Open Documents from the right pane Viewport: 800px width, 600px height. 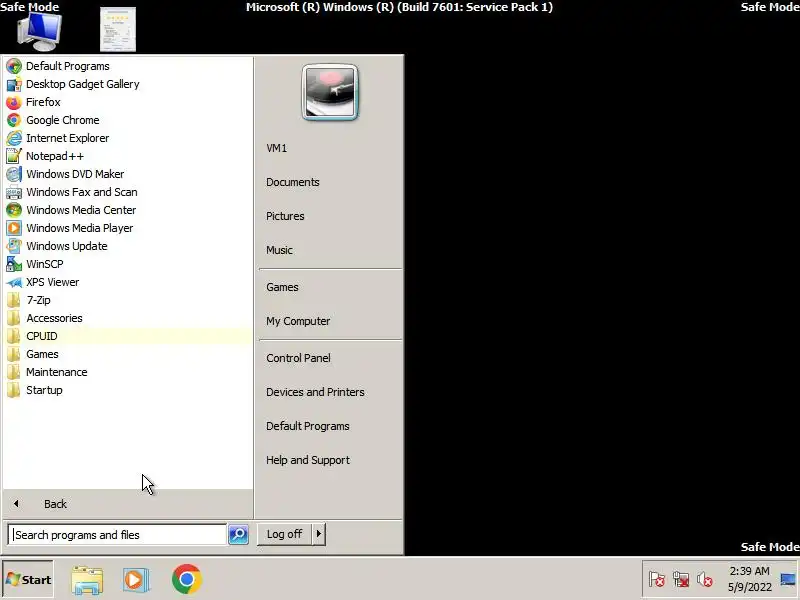(x=330, y=182)
